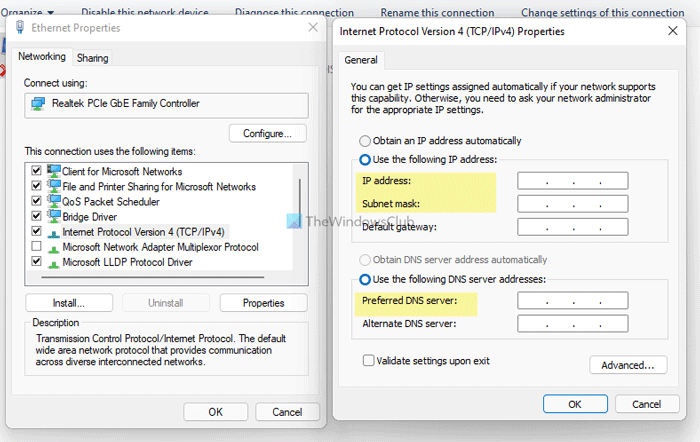Select the Client for Microsoft Networks icon
This screenshot has width=700, height=442.
tap(53, 171)
